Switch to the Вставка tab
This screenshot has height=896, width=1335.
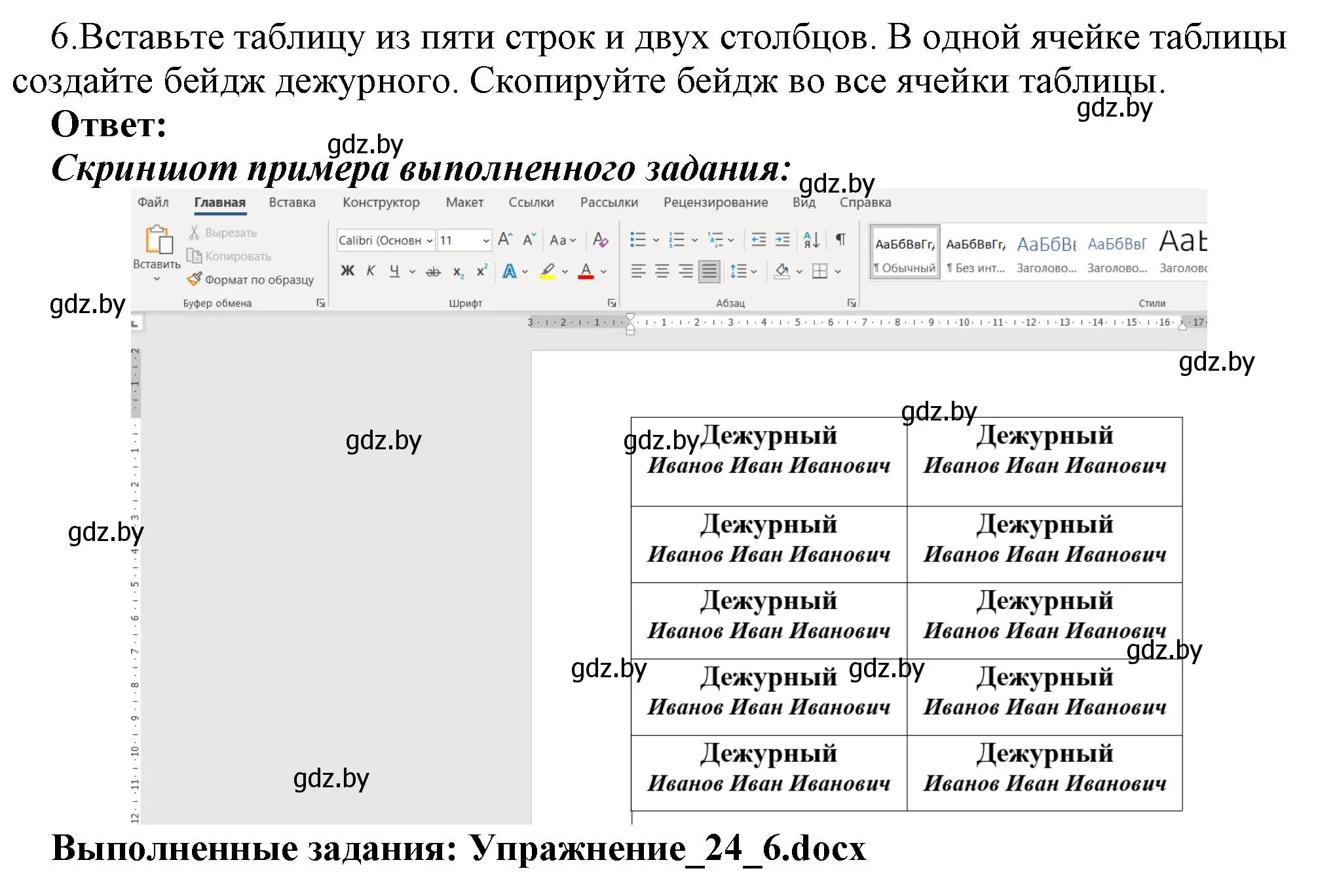[292, 202]
